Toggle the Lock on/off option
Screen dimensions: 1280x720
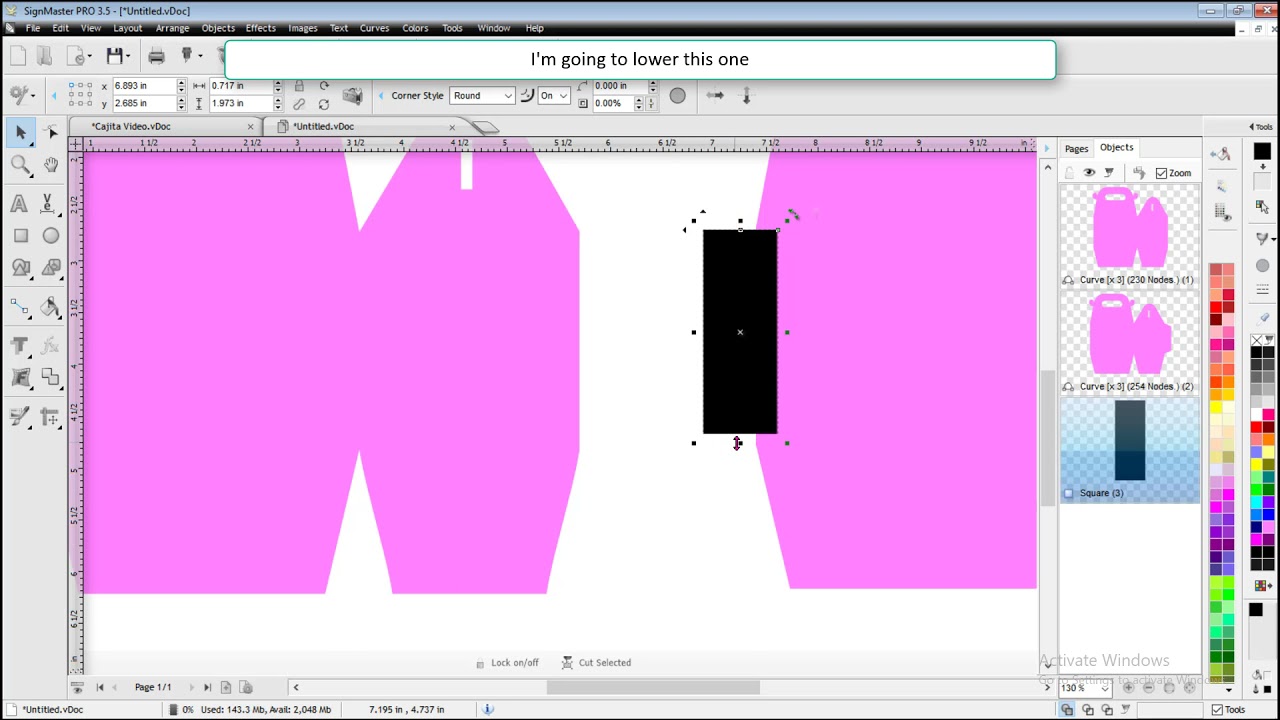click(x=508, y=663)
